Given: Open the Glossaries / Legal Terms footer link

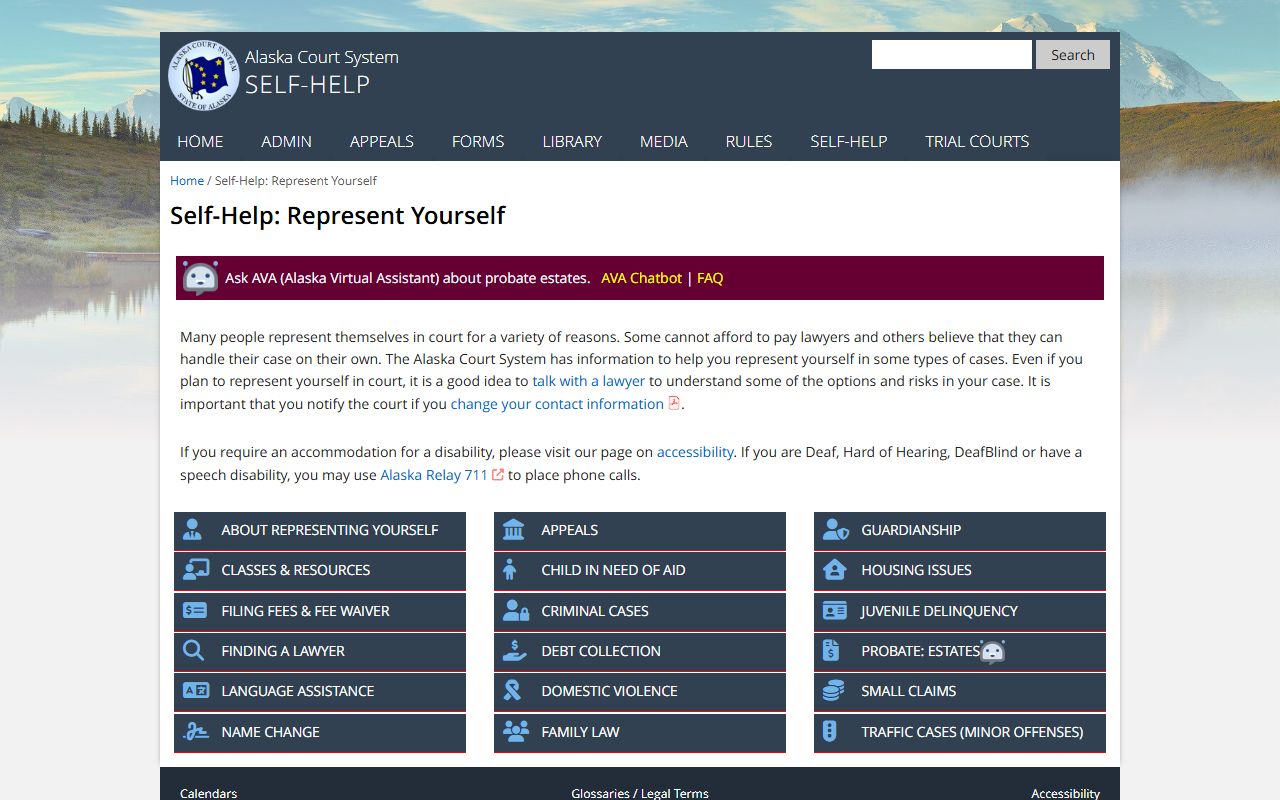Looking at the screenshot, I should [x=640, y=793].
